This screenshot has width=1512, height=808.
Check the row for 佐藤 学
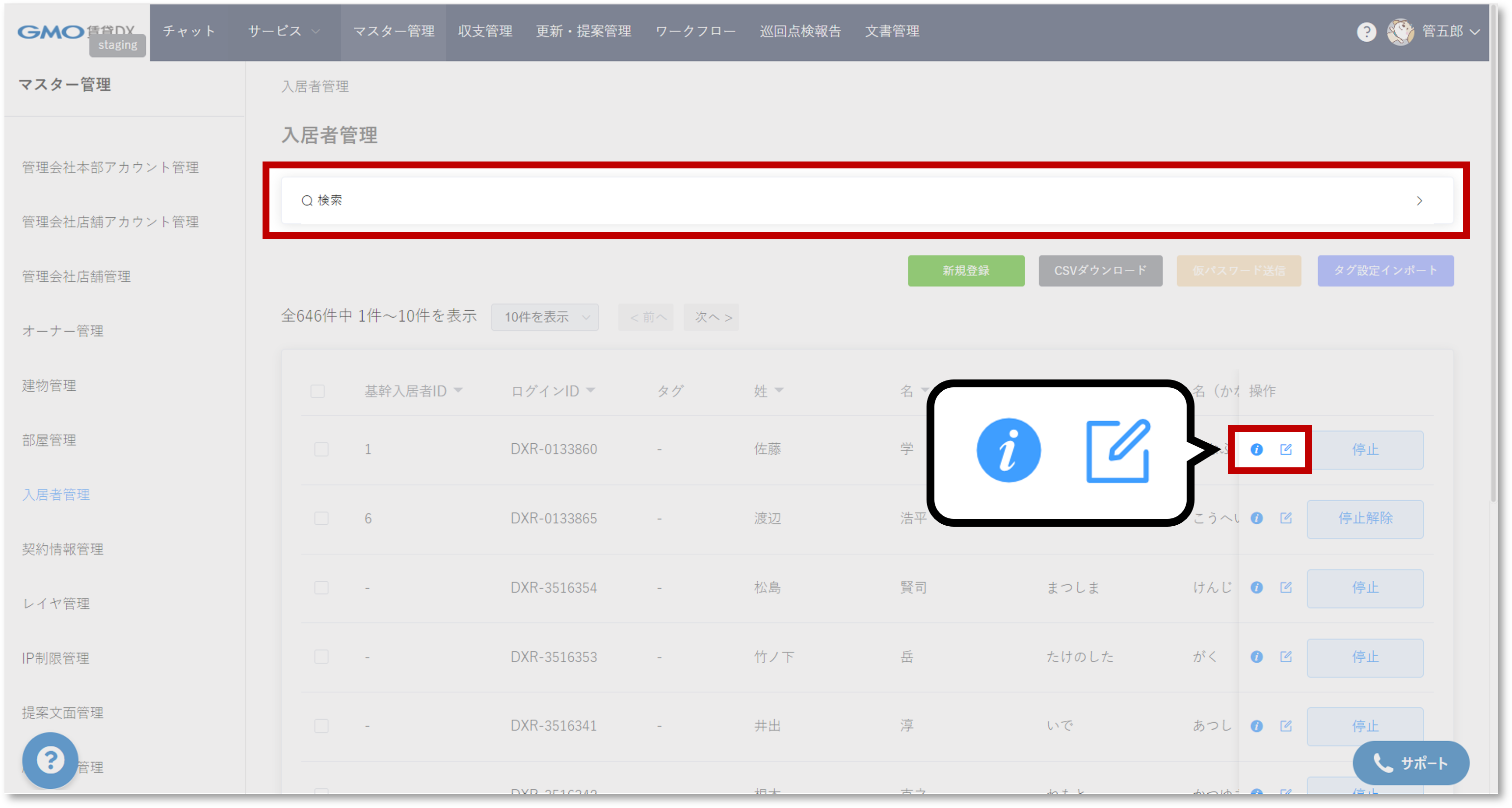coord(321,449)
